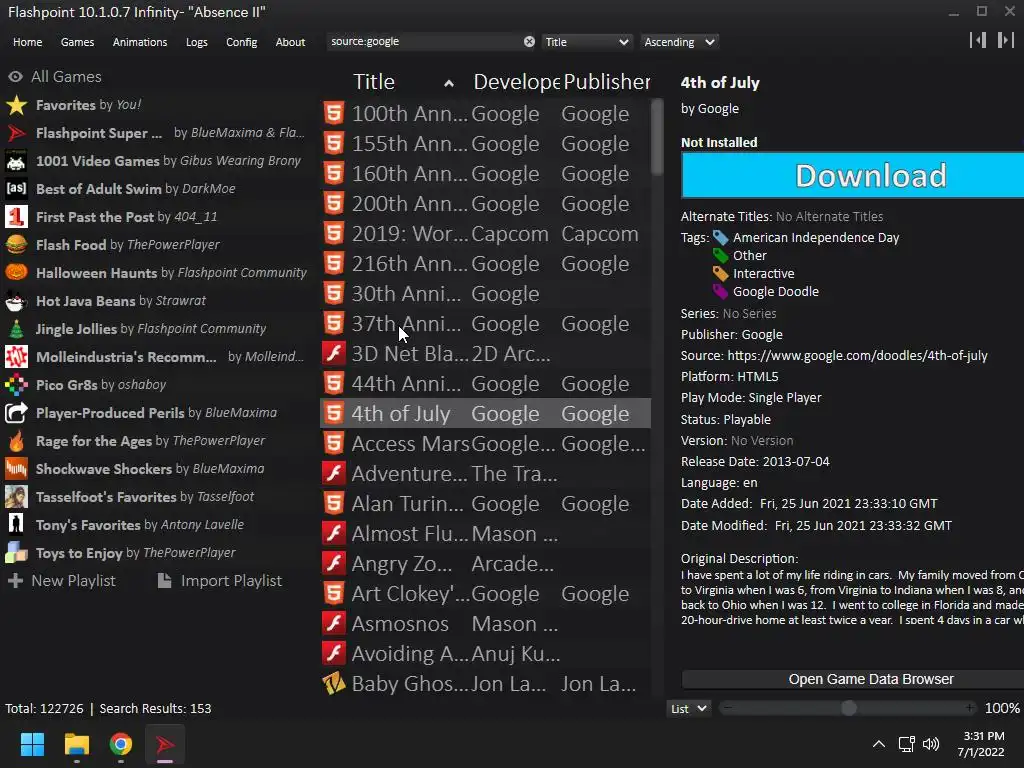Screen dimensions: 1024x768
Task: Open the Config tab
Action: point(242,42)
